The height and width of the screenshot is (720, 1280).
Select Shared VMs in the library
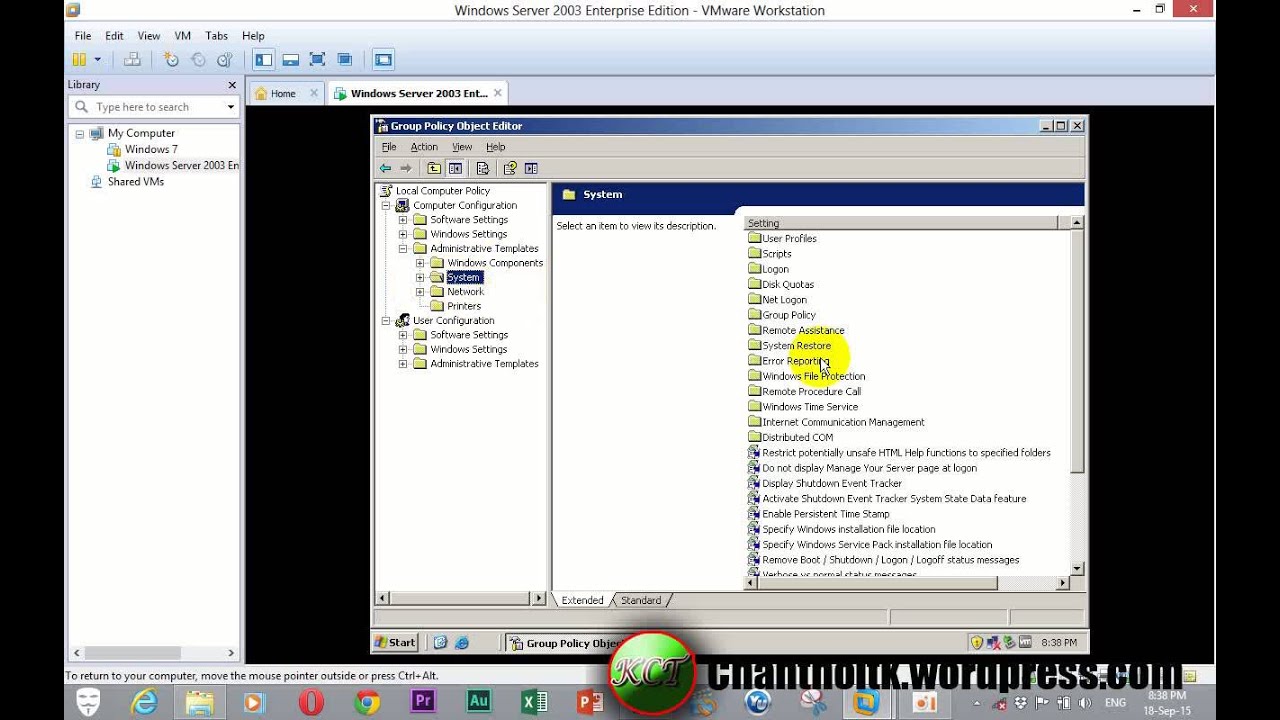tap(136, 182)
